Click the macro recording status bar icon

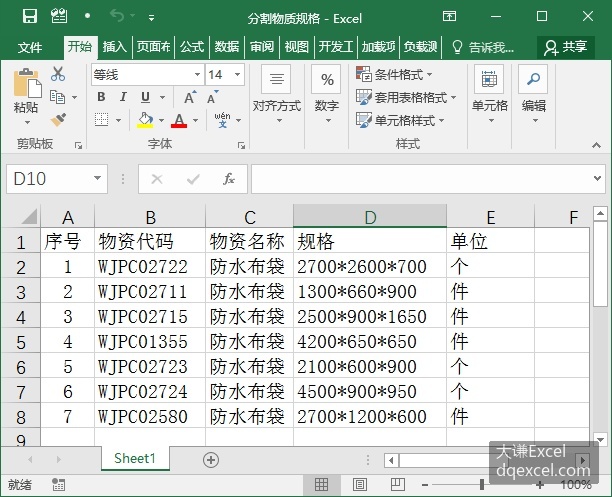pyautogui.click(x=59, y=485)
